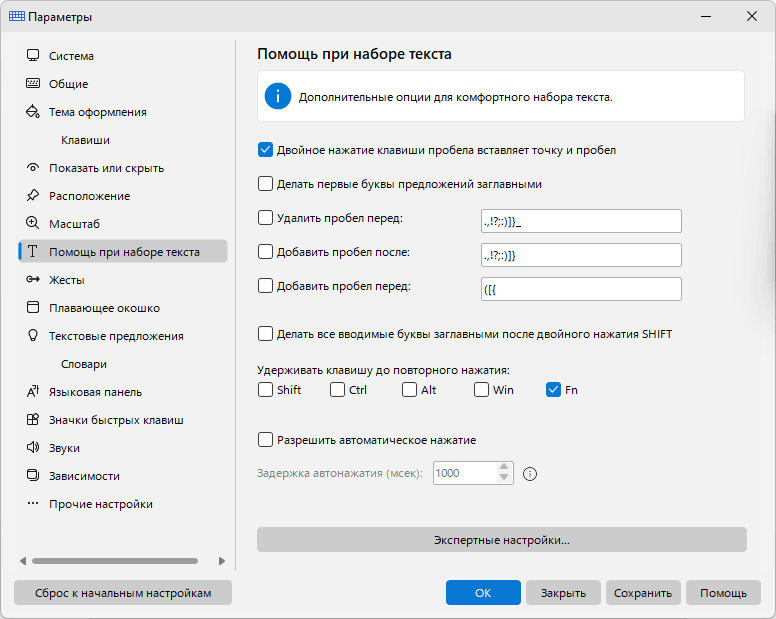Click the Экспертные настройки button
776x619 pixels.
point(502,540)
